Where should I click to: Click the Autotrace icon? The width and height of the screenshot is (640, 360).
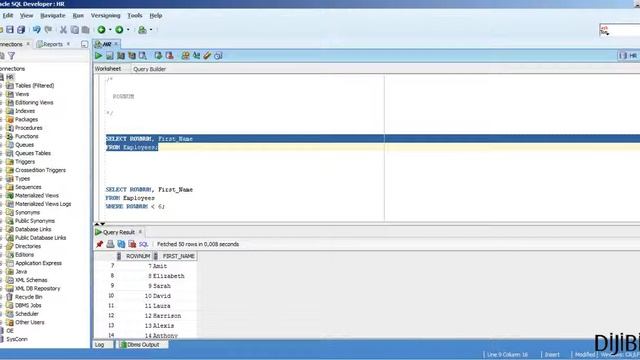point(132,56)
